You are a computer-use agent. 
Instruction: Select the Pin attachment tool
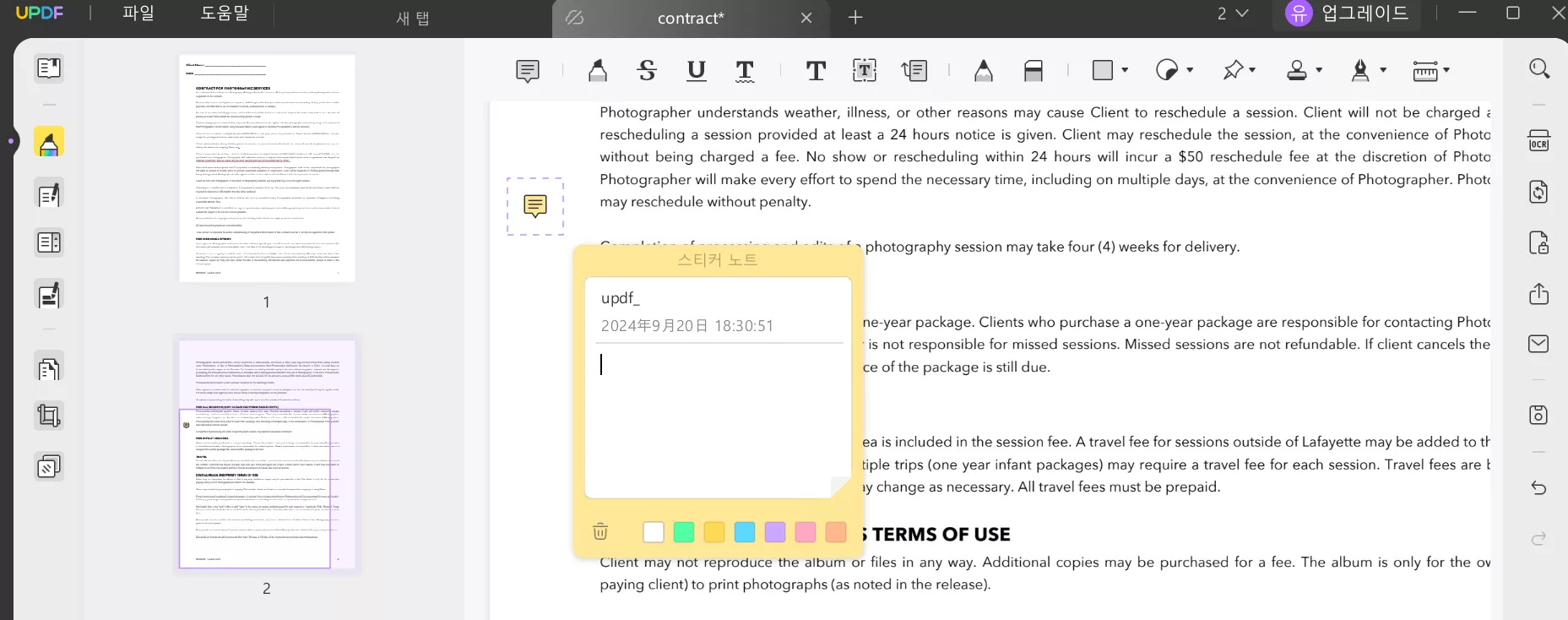[1234, 70]
